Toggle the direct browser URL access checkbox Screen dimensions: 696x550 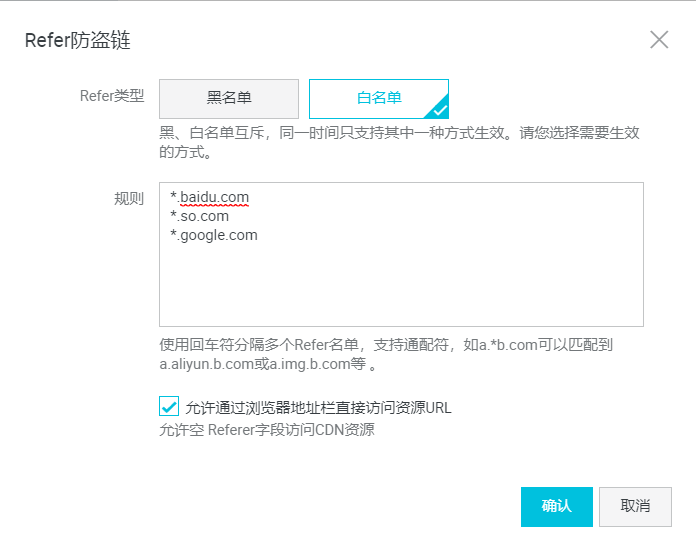click(x=169, y=406)
